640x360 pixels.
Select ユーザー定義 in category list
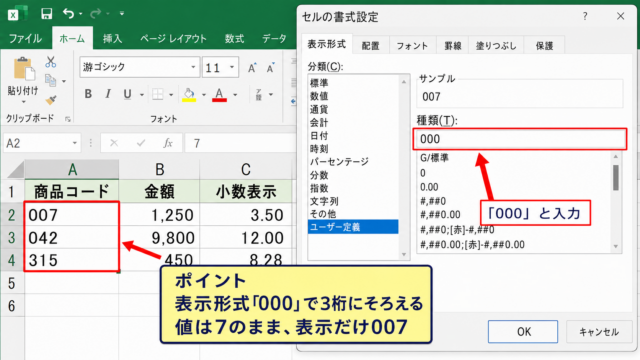click(353, 227)
